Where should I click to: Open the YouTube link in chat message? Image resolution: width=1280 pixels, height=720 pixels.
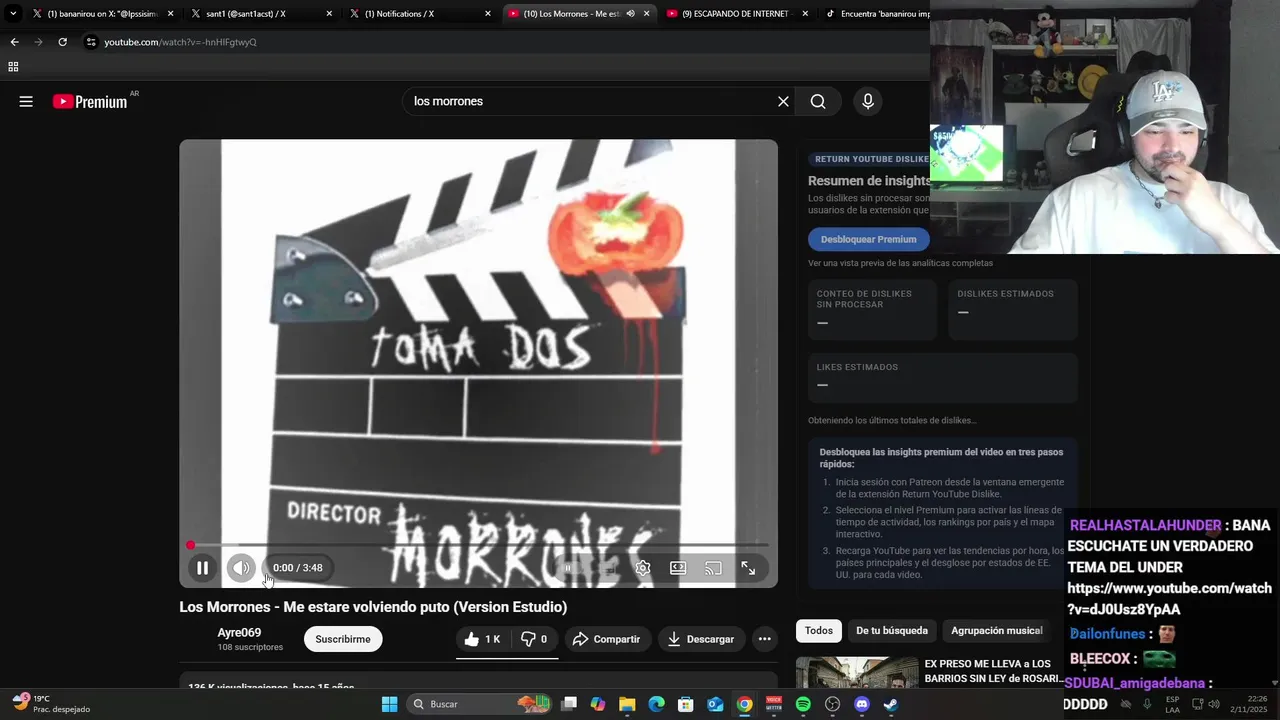[1169, 598]
